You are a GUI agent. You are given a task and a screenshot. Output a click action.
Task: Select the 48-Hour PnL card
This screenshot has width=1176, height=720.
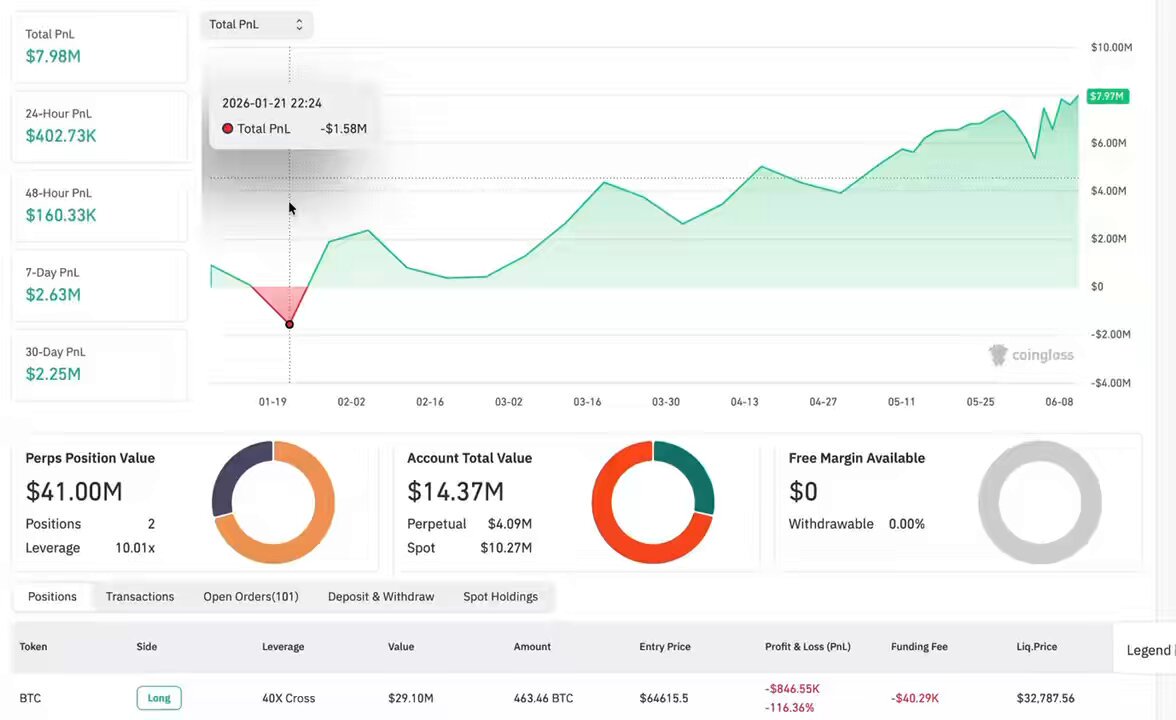point(99,206)
